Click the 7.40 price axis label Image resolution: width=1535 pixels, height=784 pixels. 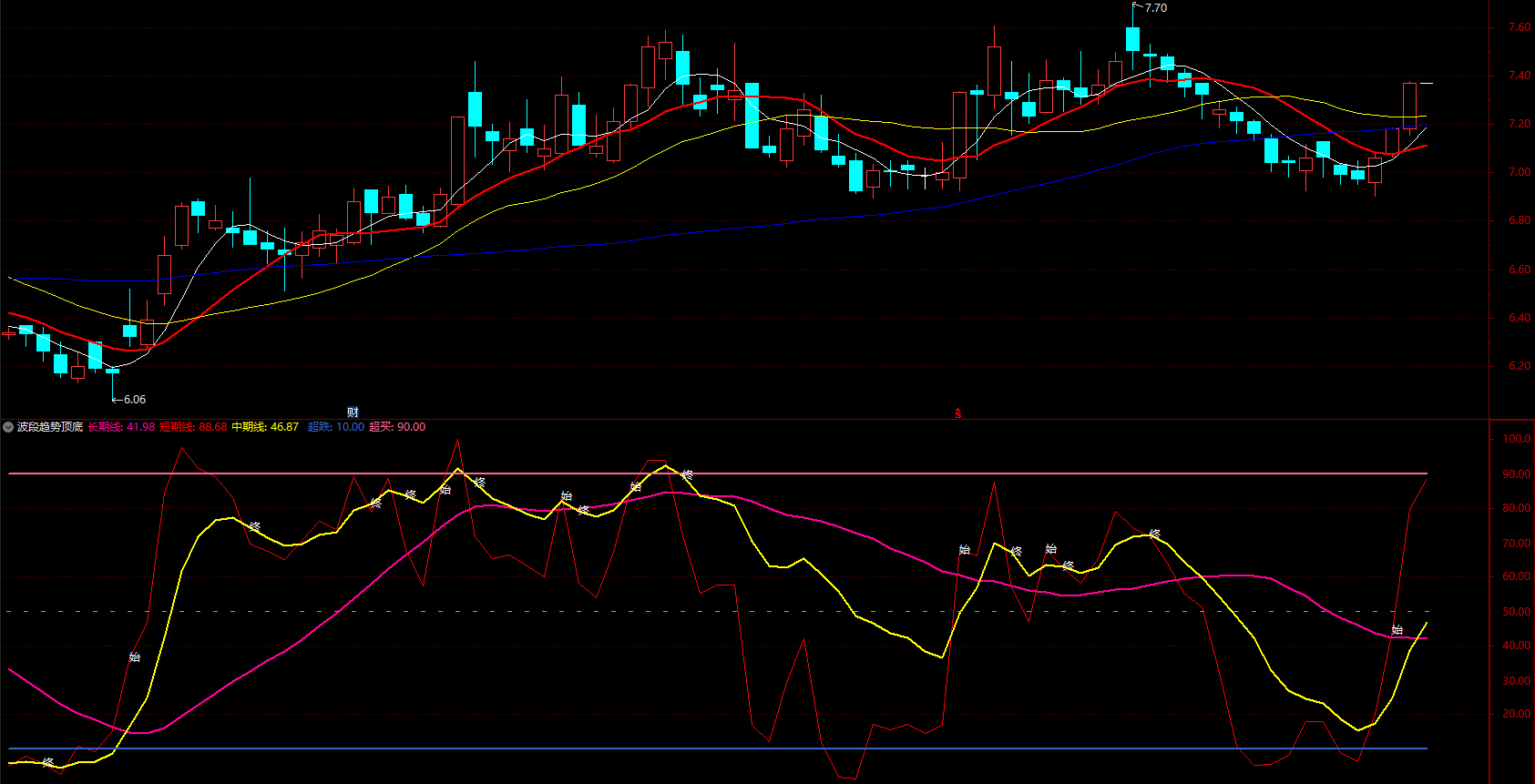pyautogui.click(x=1519, y=76)
